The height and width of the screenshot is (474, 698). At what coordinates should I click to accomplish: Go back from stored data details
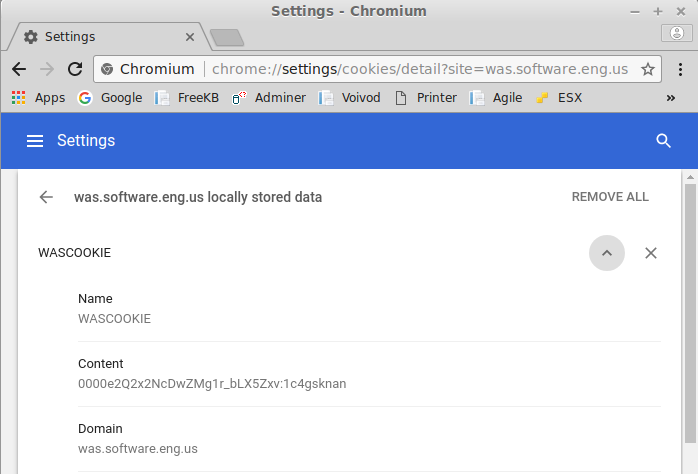46,197
